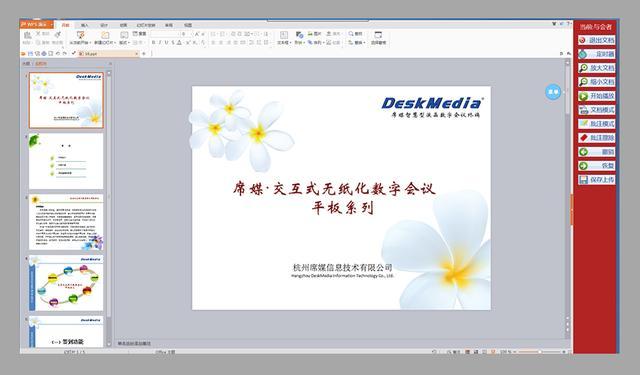640x375 pixels.
Task: Click the undo arrow in quick access toolbar
Action: (58, 53)
